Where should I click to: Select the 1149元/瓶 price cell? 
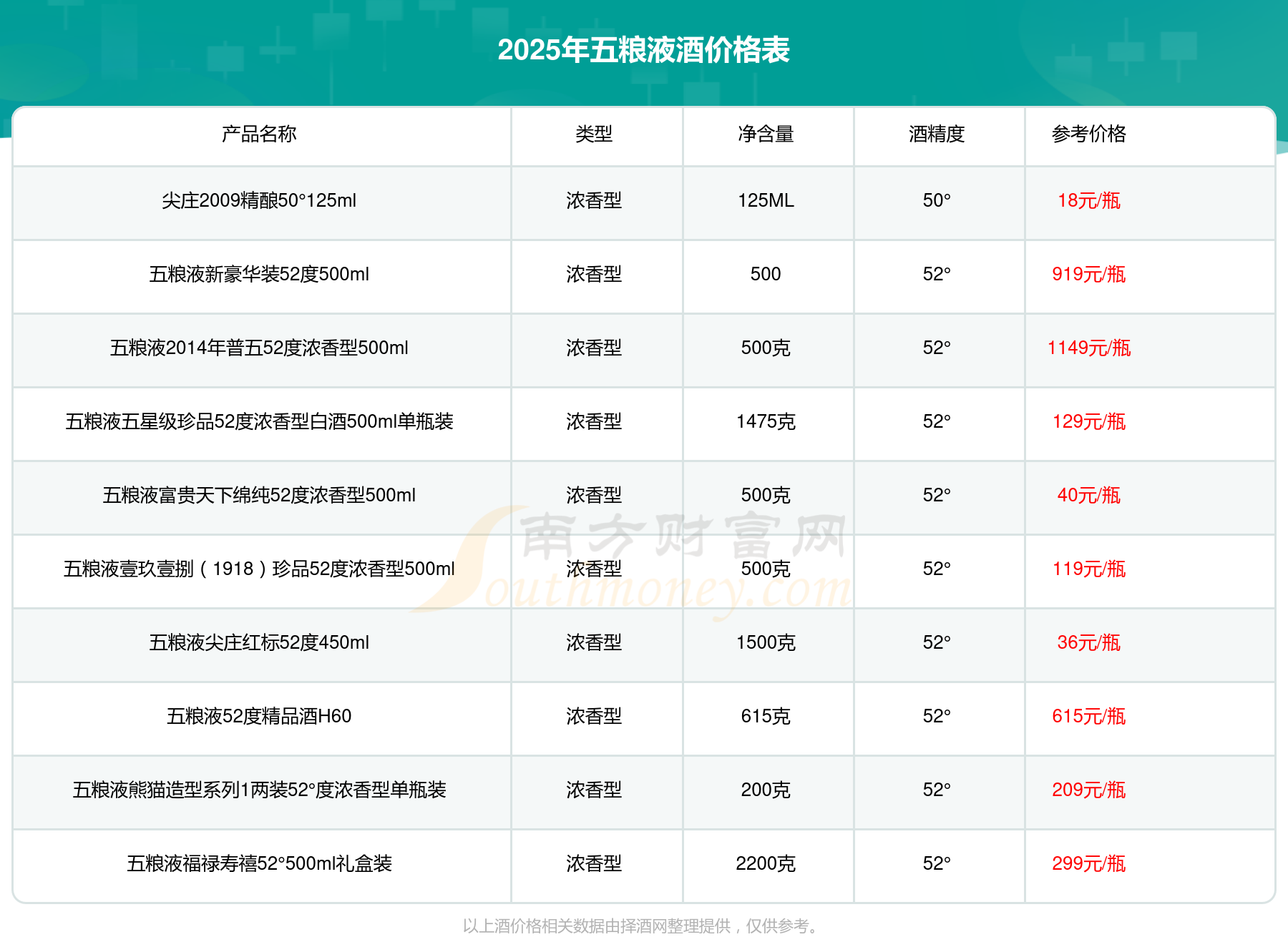(x=1088, y=348)
